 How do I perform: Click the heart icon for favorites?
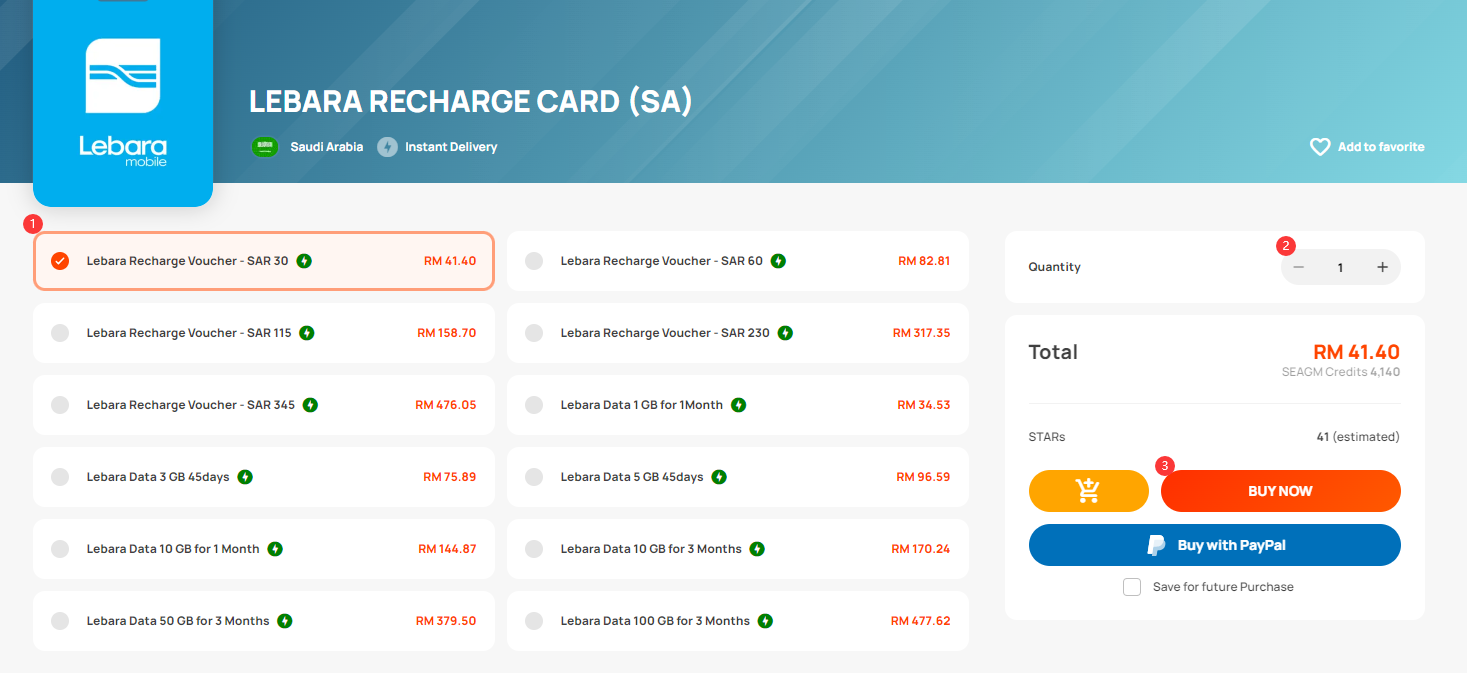click(x=1320, y=147)
